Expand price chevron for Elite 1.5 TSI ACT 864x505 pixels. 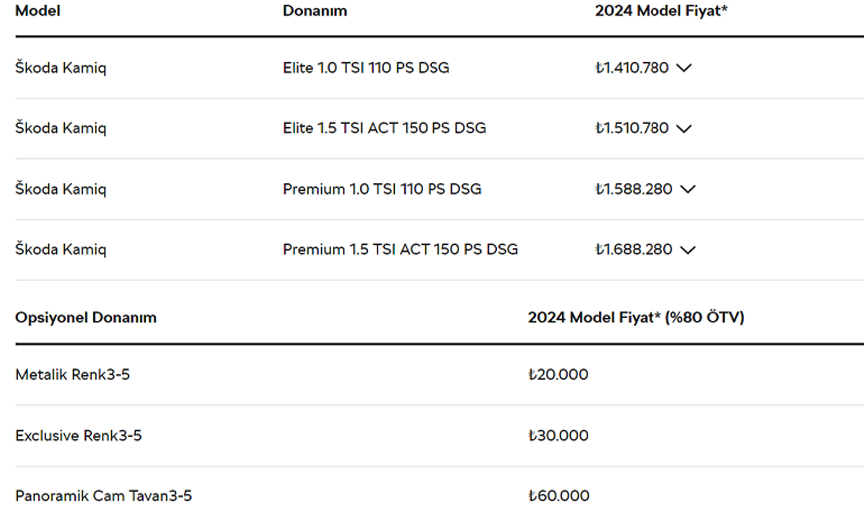point(684,129)
